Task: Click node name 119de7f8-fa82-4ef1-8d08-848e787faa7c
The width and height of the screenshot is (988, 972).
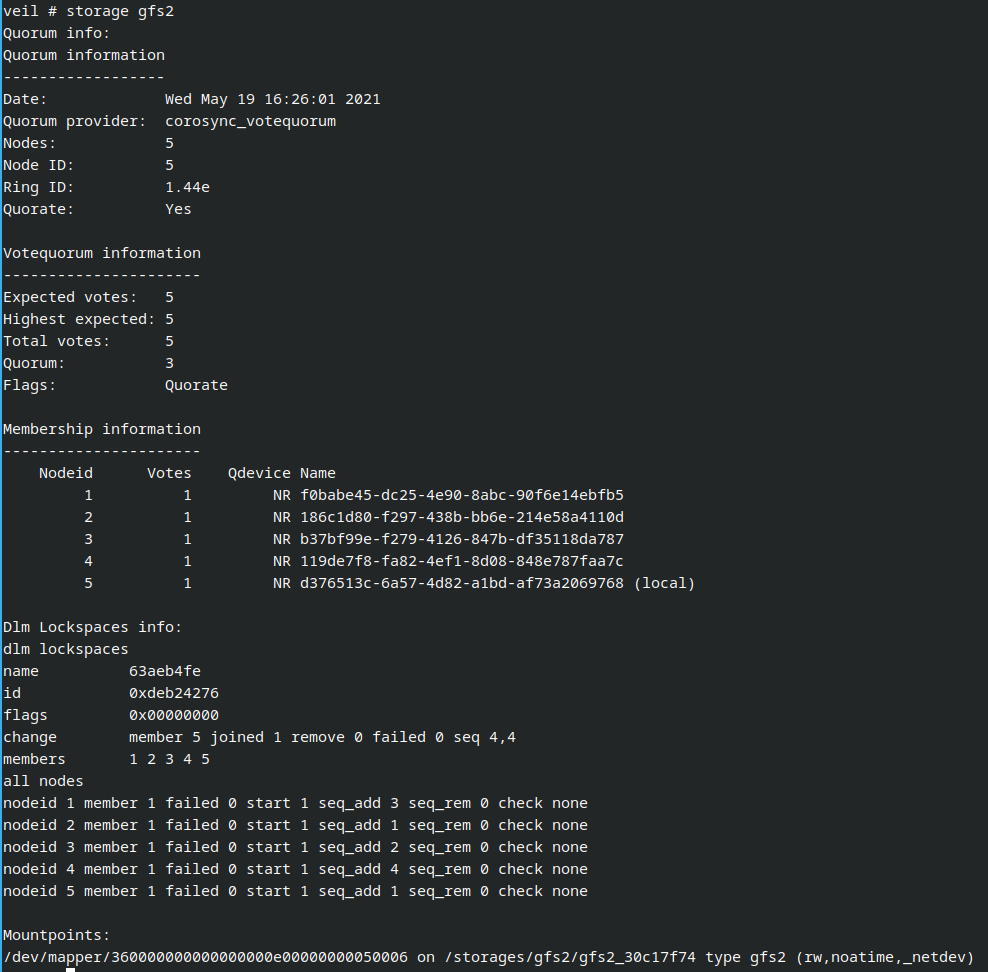Action: pos(462,561)
